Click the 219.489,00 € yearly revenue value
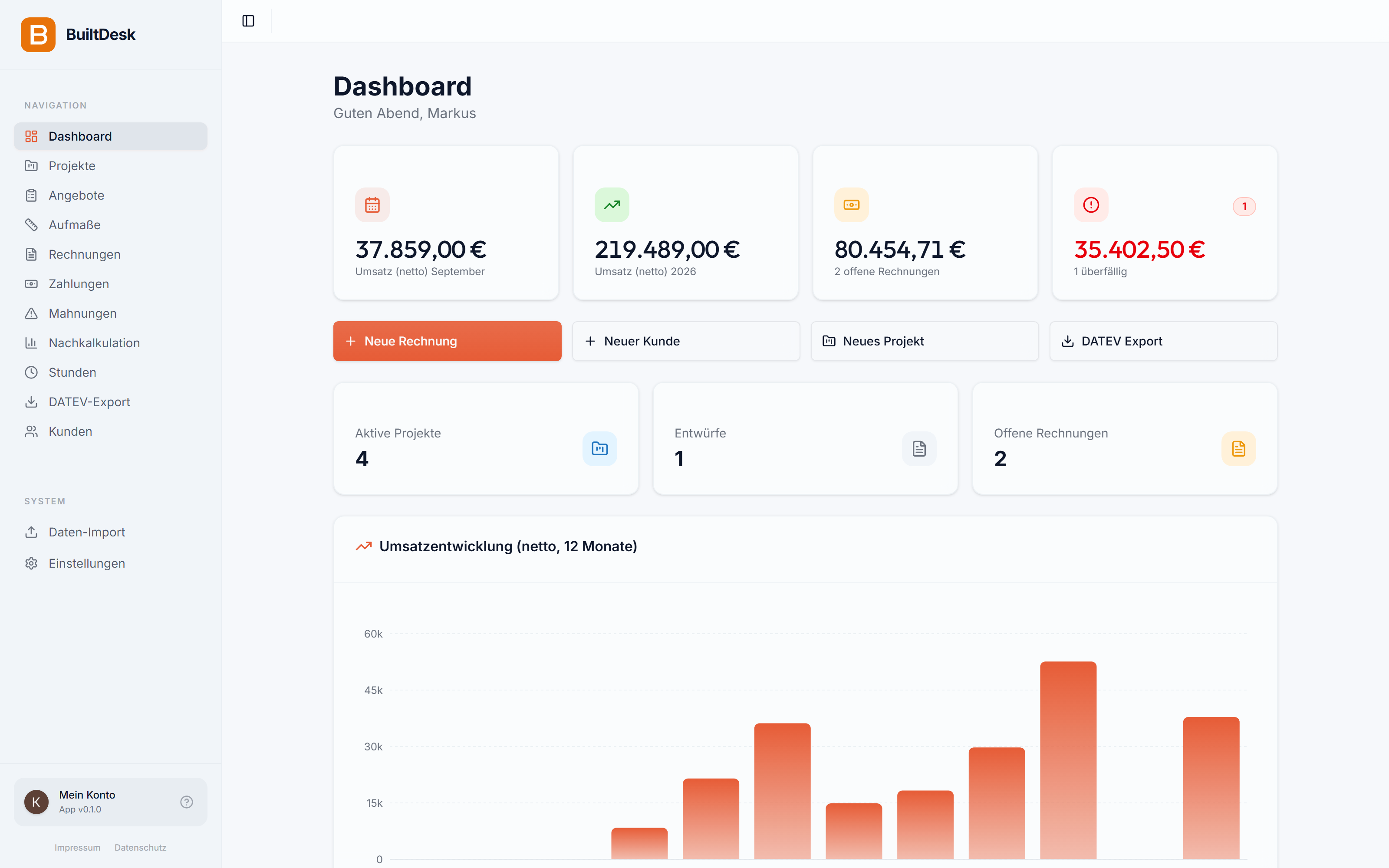The image size is (1389, 868). pos(667,250)
